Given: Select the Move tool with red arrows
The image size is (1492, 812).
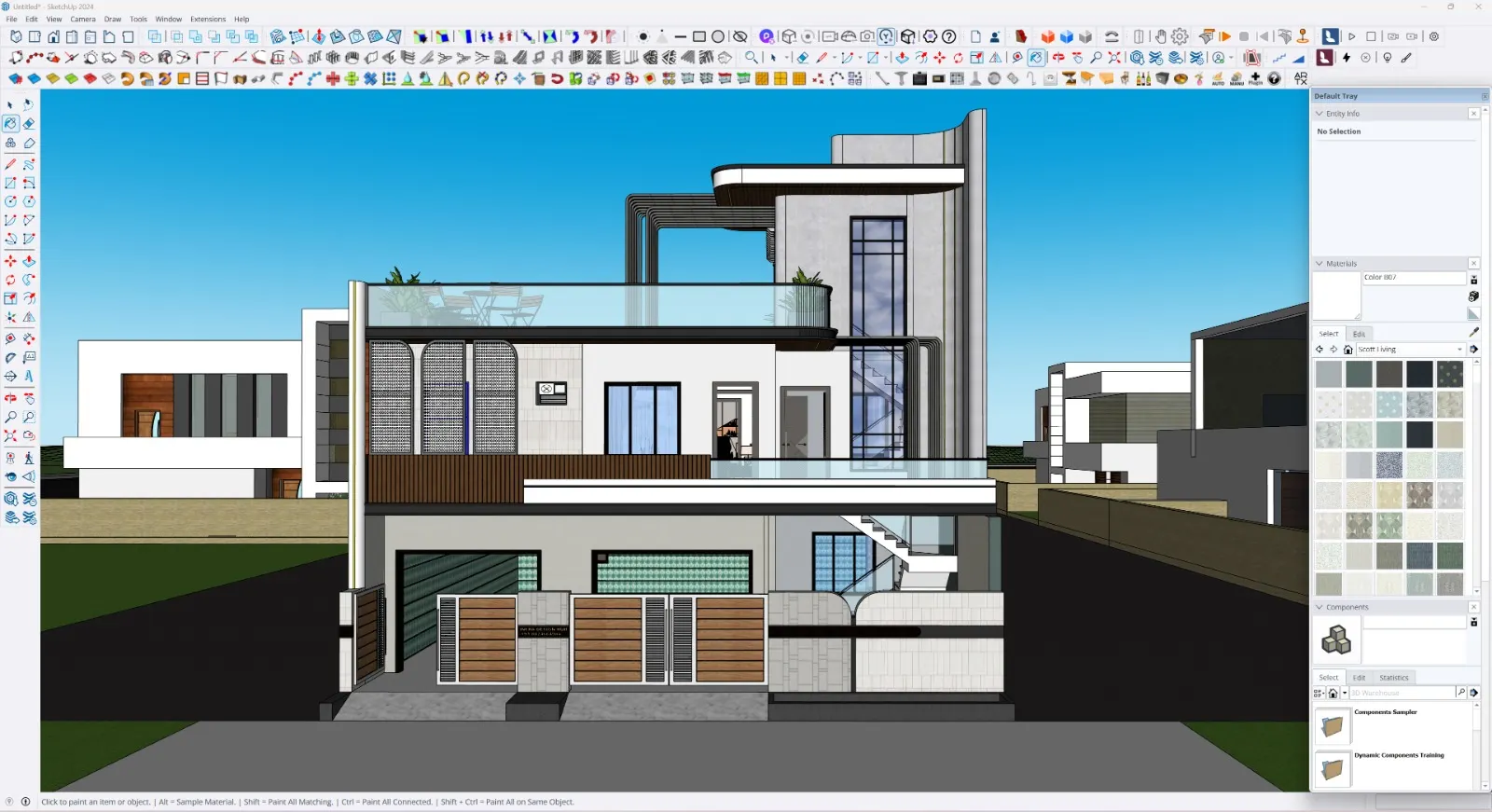Looking at the screenshot, I should tap(10, 262).
